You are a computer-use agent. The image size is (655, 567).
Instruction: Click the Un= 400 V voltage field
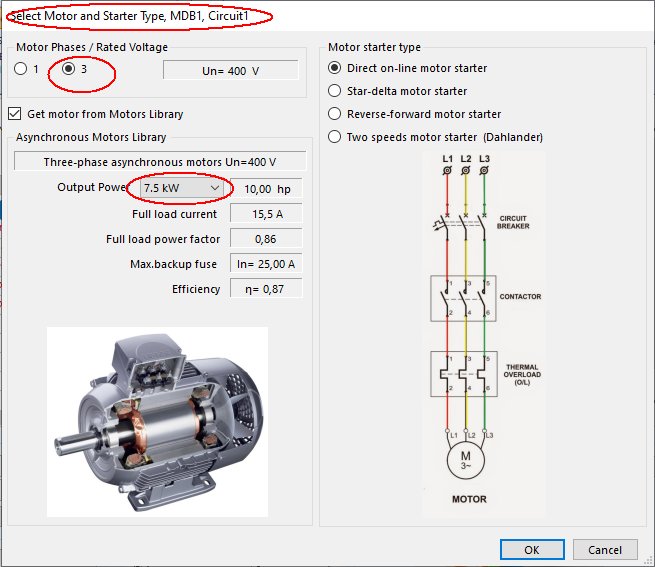coord(231,70)
